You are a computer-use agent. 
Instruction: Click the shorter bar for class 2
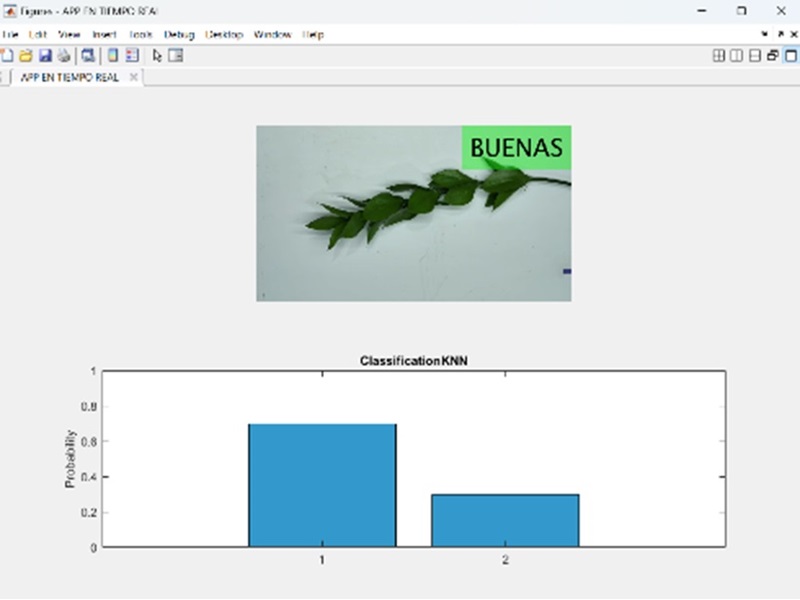pos(505,520)
